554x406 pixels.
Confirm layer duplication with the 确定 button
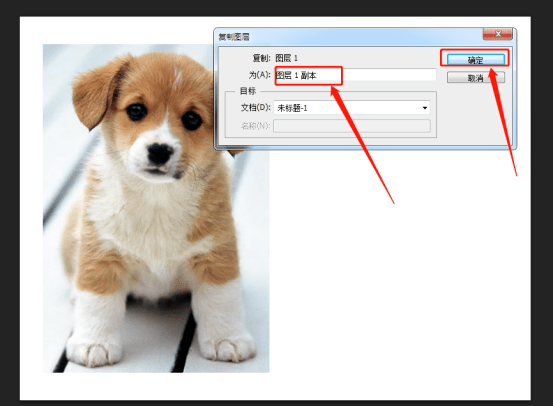click(x=476, y=60)
